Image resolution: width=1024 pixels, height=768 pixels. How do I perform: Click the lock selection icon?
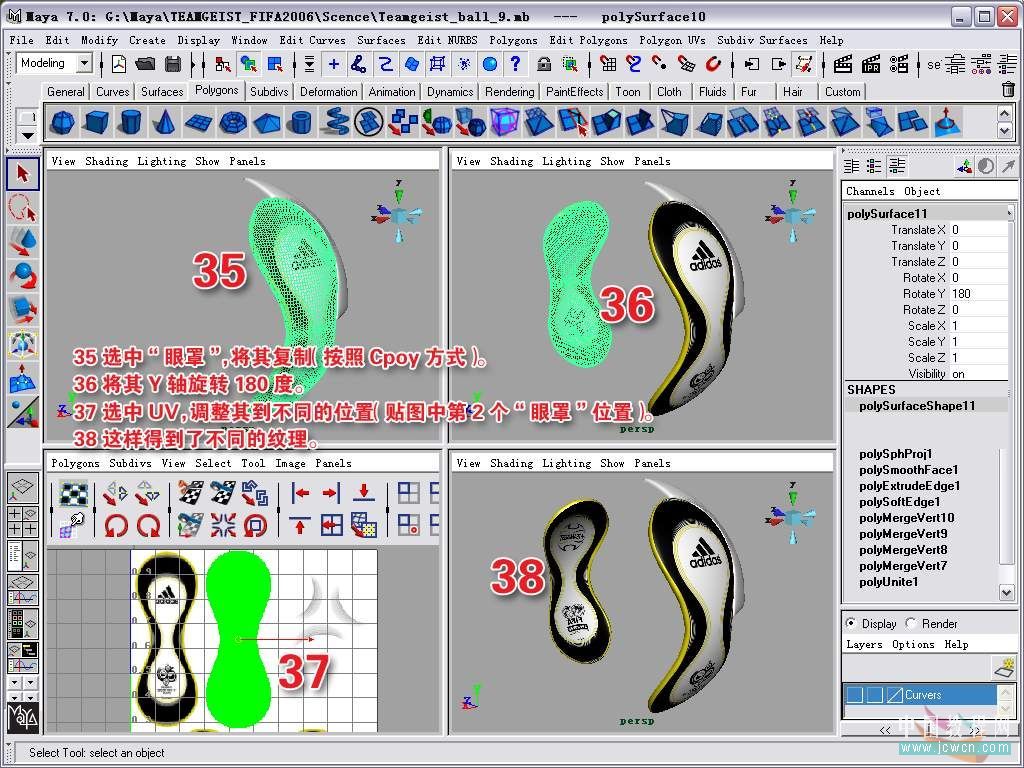pos(543,63)
